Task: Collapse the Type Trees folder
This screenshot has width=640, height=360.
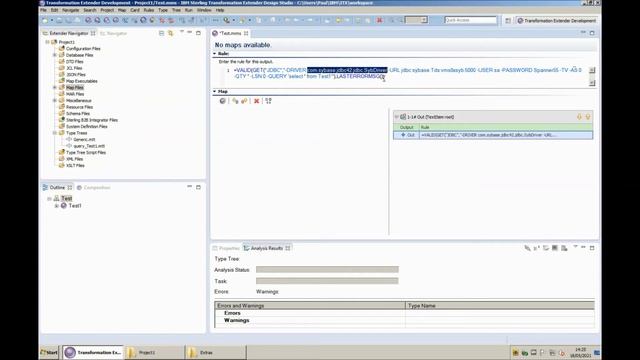Action: click(55, 133)
